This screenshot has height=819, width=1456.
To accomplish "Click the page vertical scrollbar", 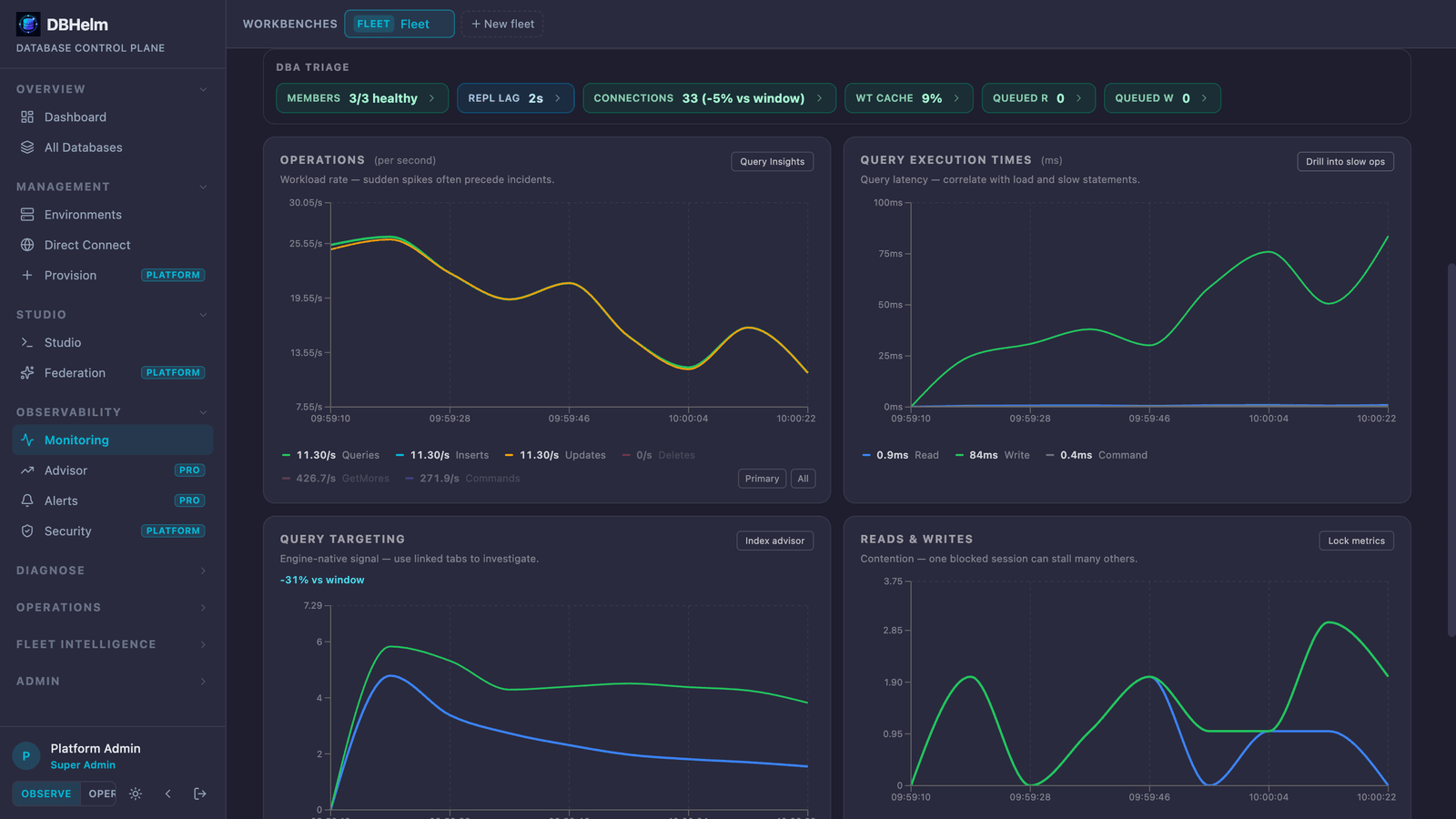I will (1451, 450).
